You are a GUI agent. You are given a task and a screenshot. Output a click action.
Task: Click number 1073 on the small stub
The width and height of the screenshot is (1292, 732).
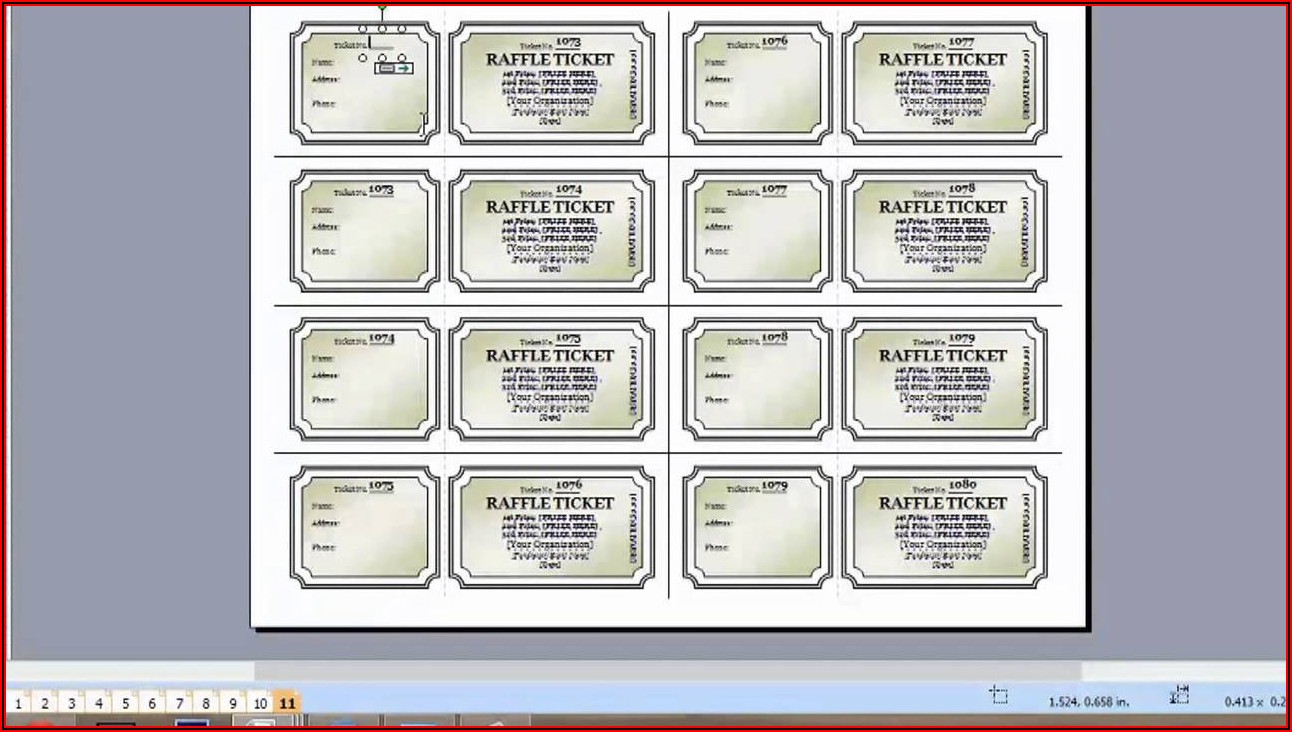pyautogui.click(x=381, y=189)
